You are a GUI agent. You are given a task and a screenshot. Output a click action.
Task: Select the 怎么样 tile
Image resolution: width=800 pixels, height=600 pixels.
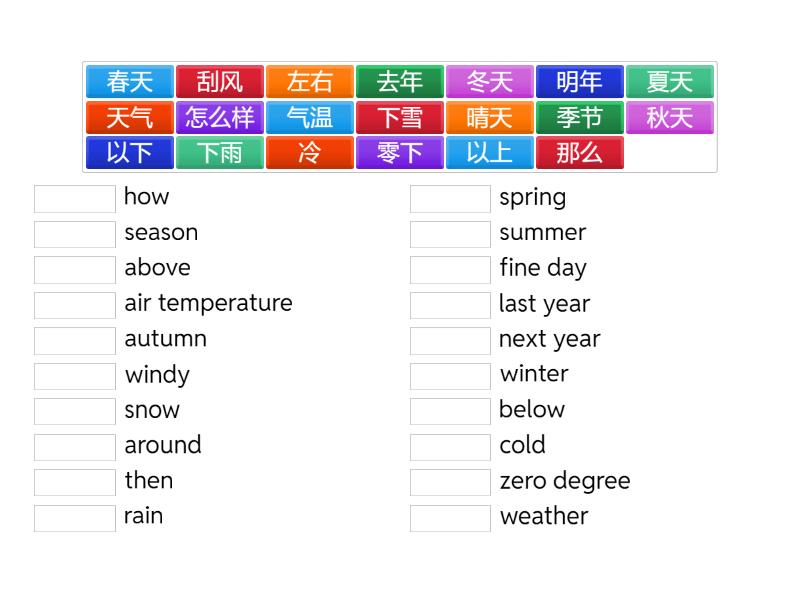[220, 118]
